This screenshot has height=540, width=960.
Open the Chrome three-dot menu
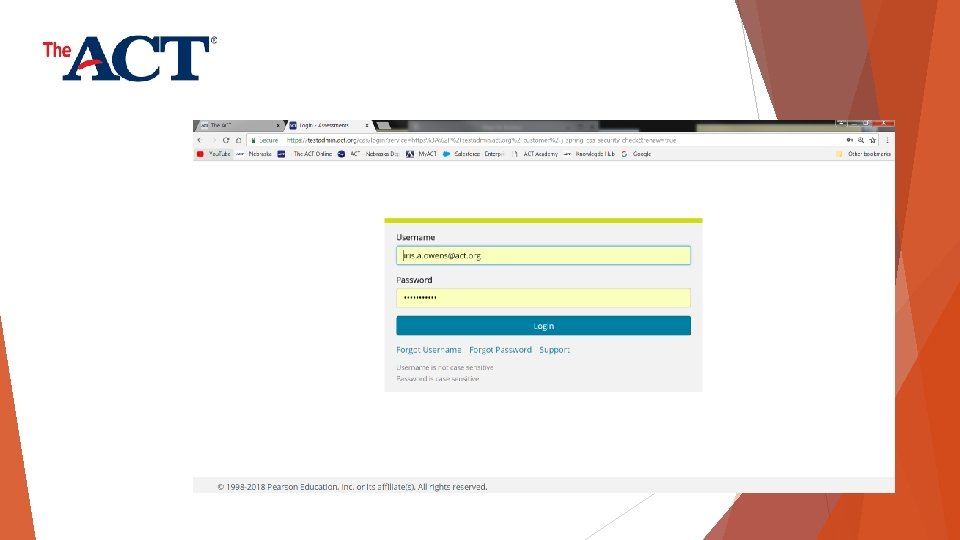887,140
